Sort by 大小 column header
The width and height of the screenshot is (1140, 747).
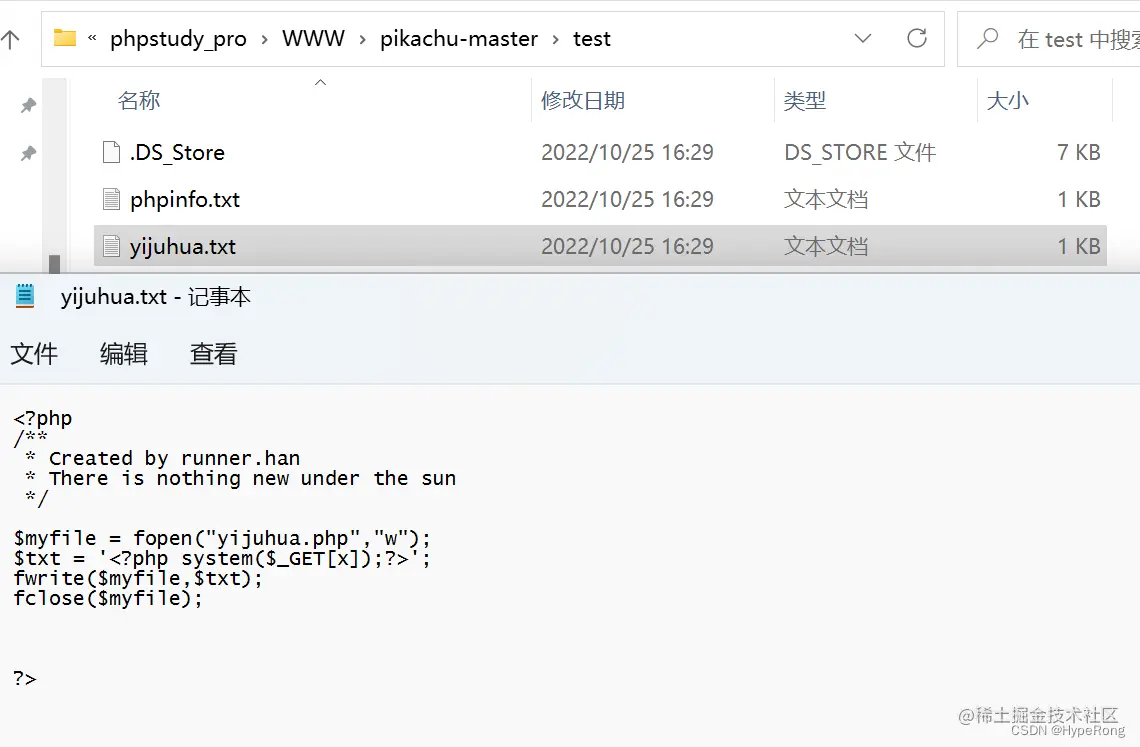click(1008, 100)
